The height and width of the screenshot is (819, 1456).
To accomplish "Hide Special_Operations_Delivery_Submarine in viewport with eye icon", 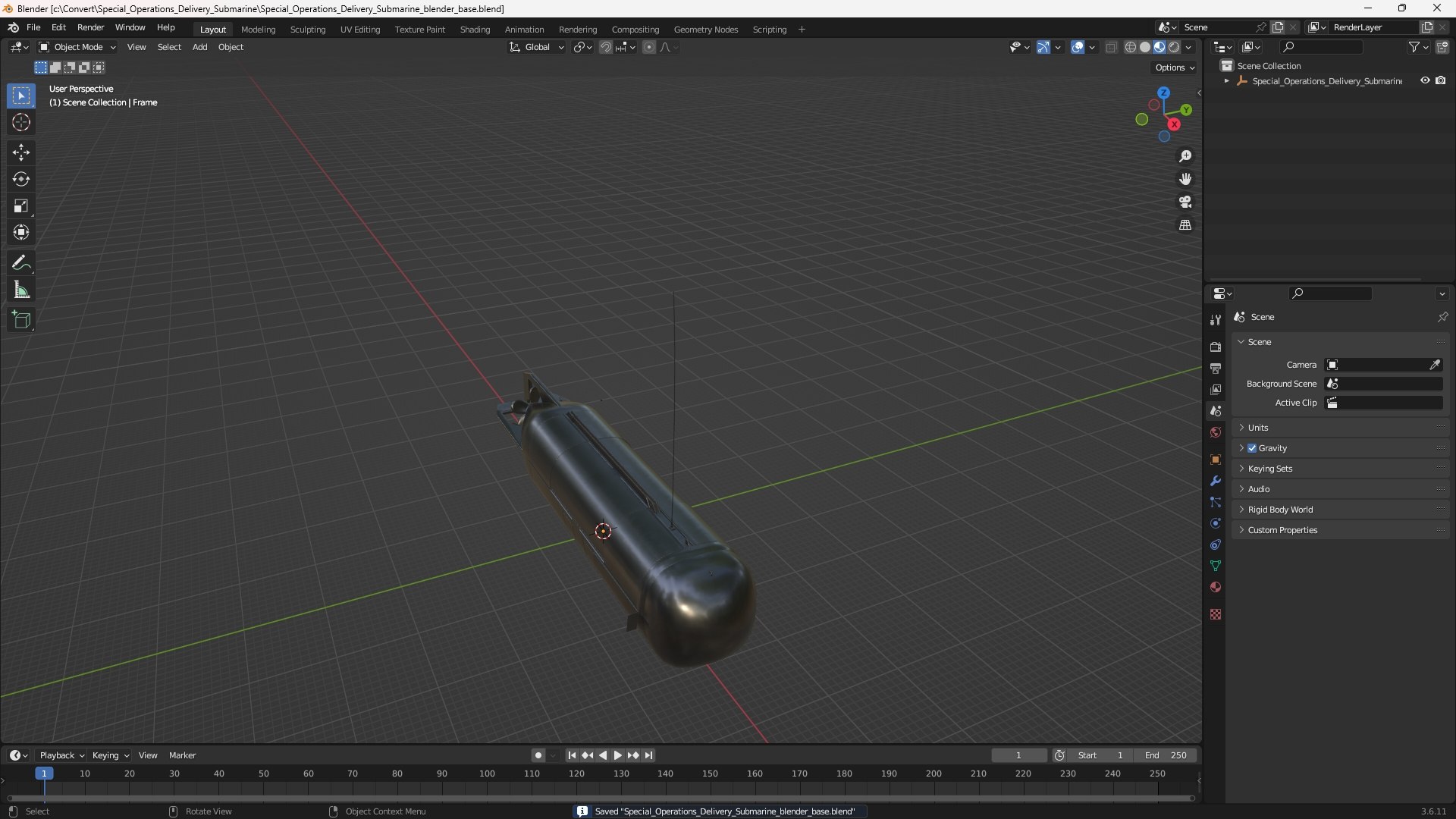I will pos(1425,80).
